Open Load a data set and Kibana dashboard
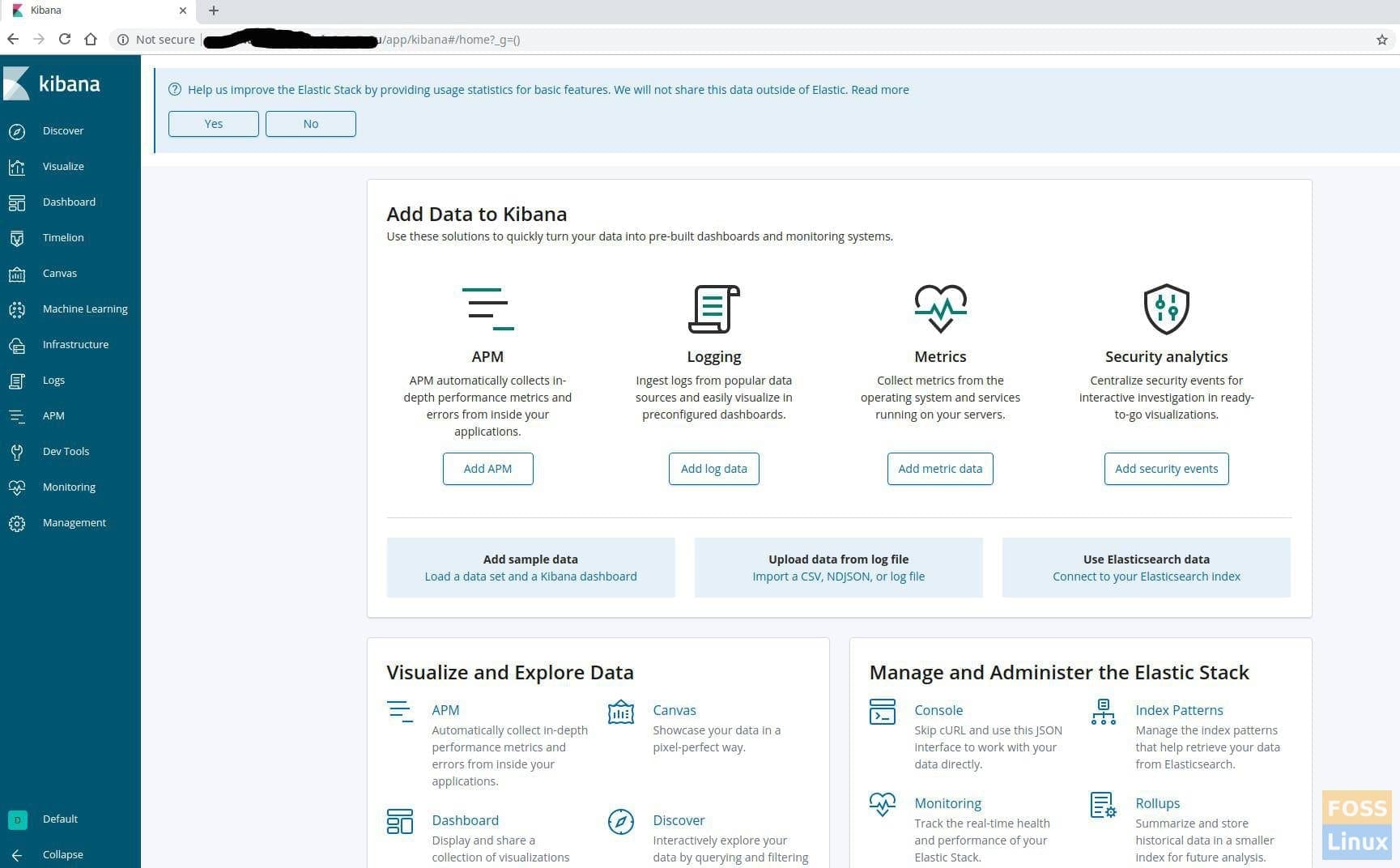 (530, 577)
